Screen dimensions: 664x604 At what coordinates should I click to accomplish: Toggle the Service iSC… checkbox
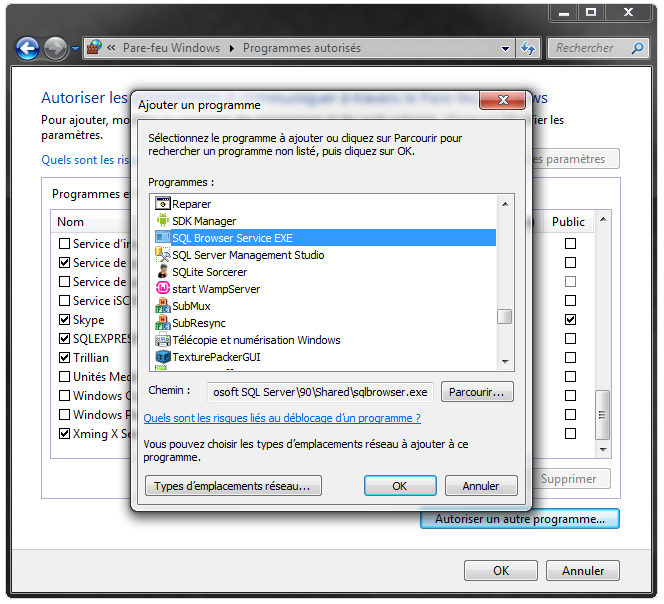[x=64, y=300]
